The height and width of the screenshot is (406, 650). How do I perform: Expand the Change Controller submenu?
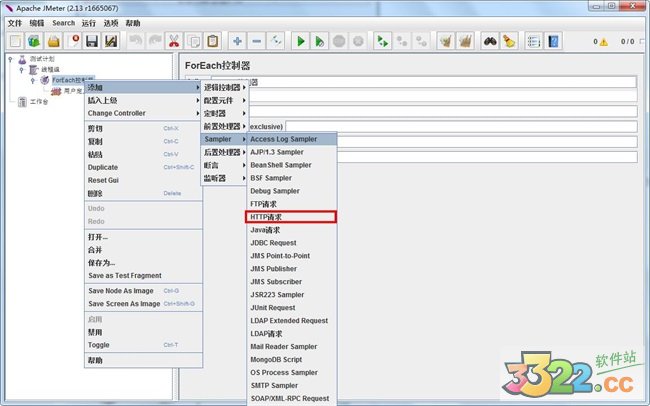click(143, 113)
